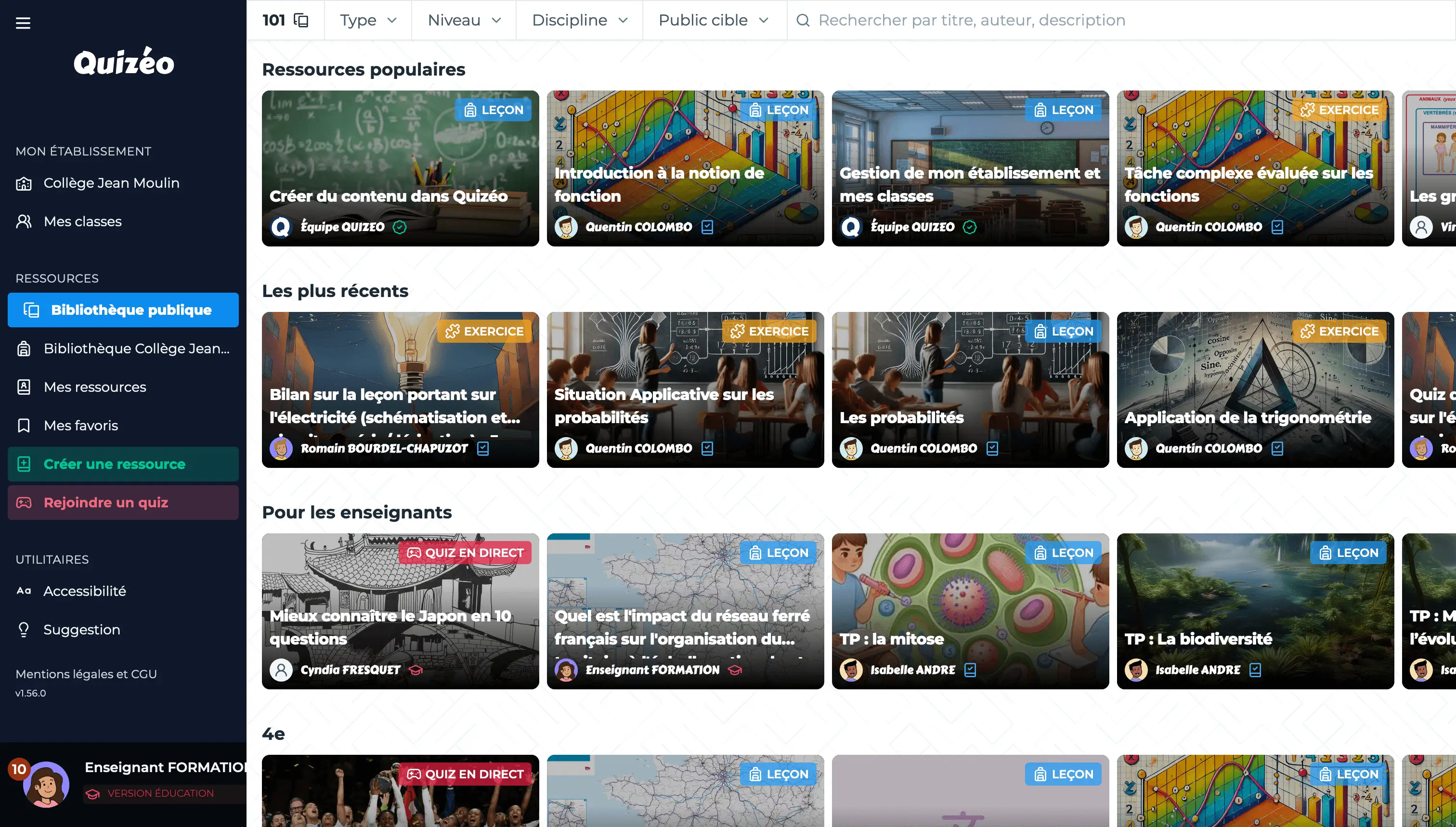The height and width of the screenshot is (827, 1456).
Task: Open Mes favoris menu item
Action: coord(123,426)
